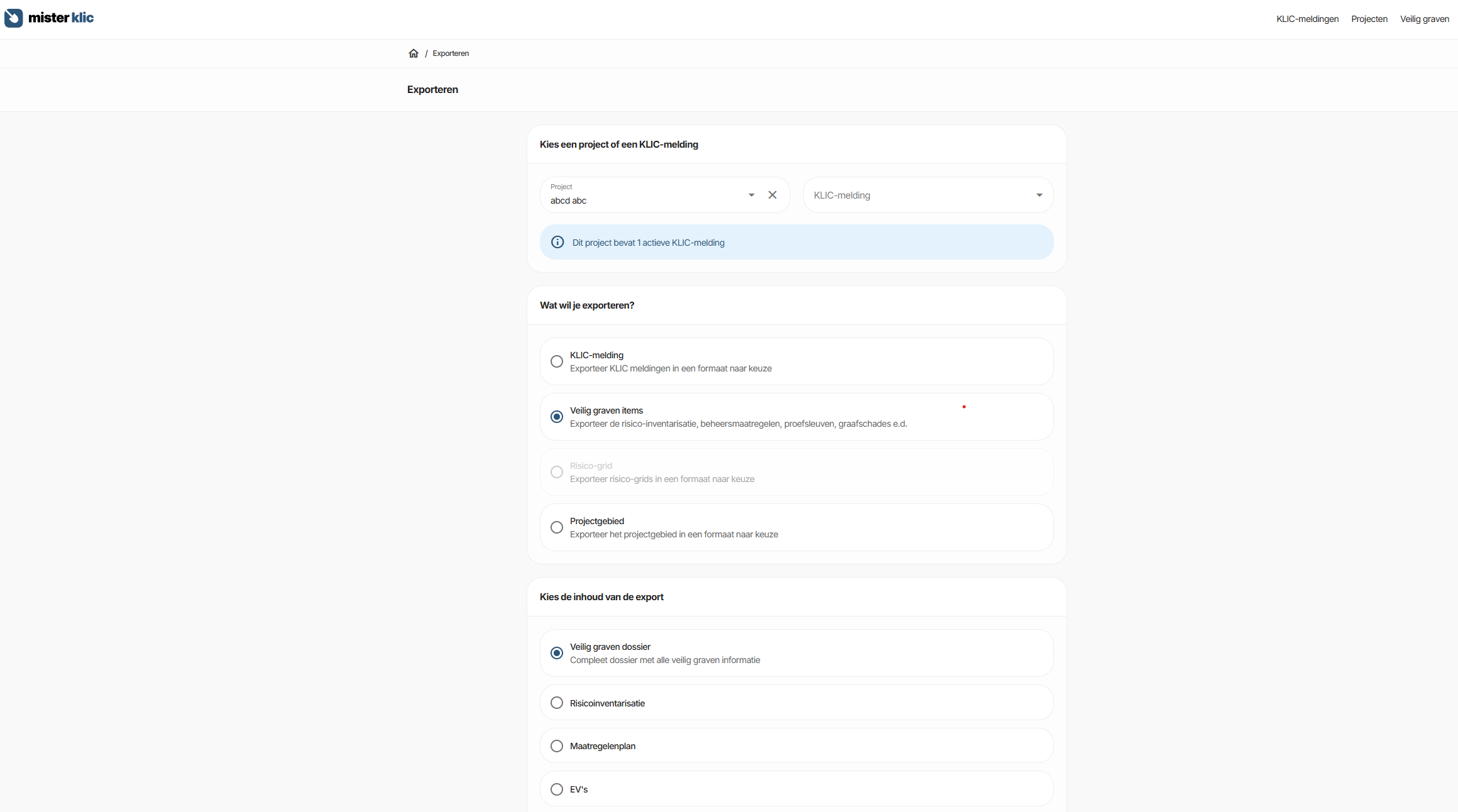The width and height of the screenshot is (1458, 812).
Task: Click the mister klic logo icon
Action: 14,18
